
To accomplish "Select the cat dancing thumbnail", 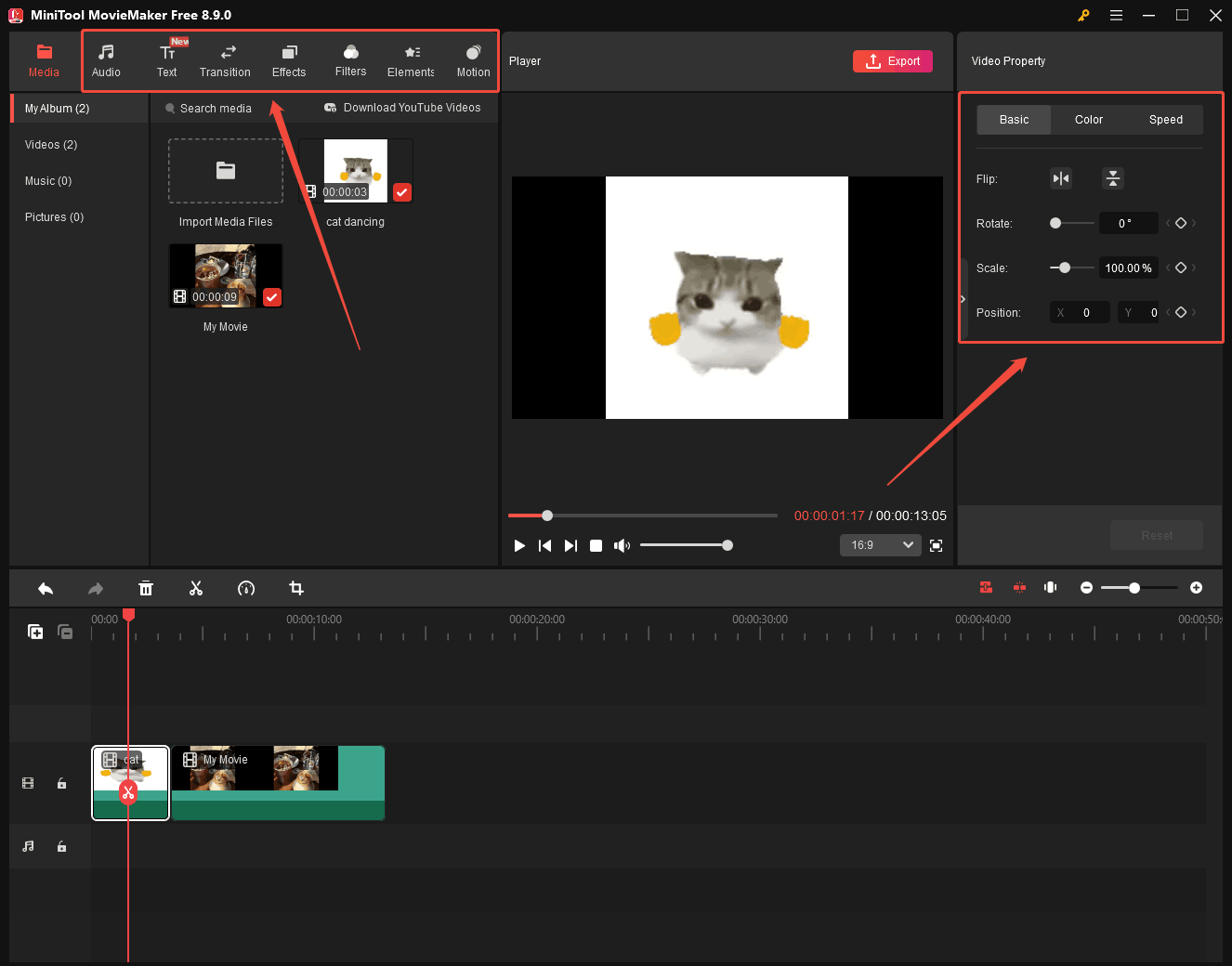I will [x=356, y=171].
